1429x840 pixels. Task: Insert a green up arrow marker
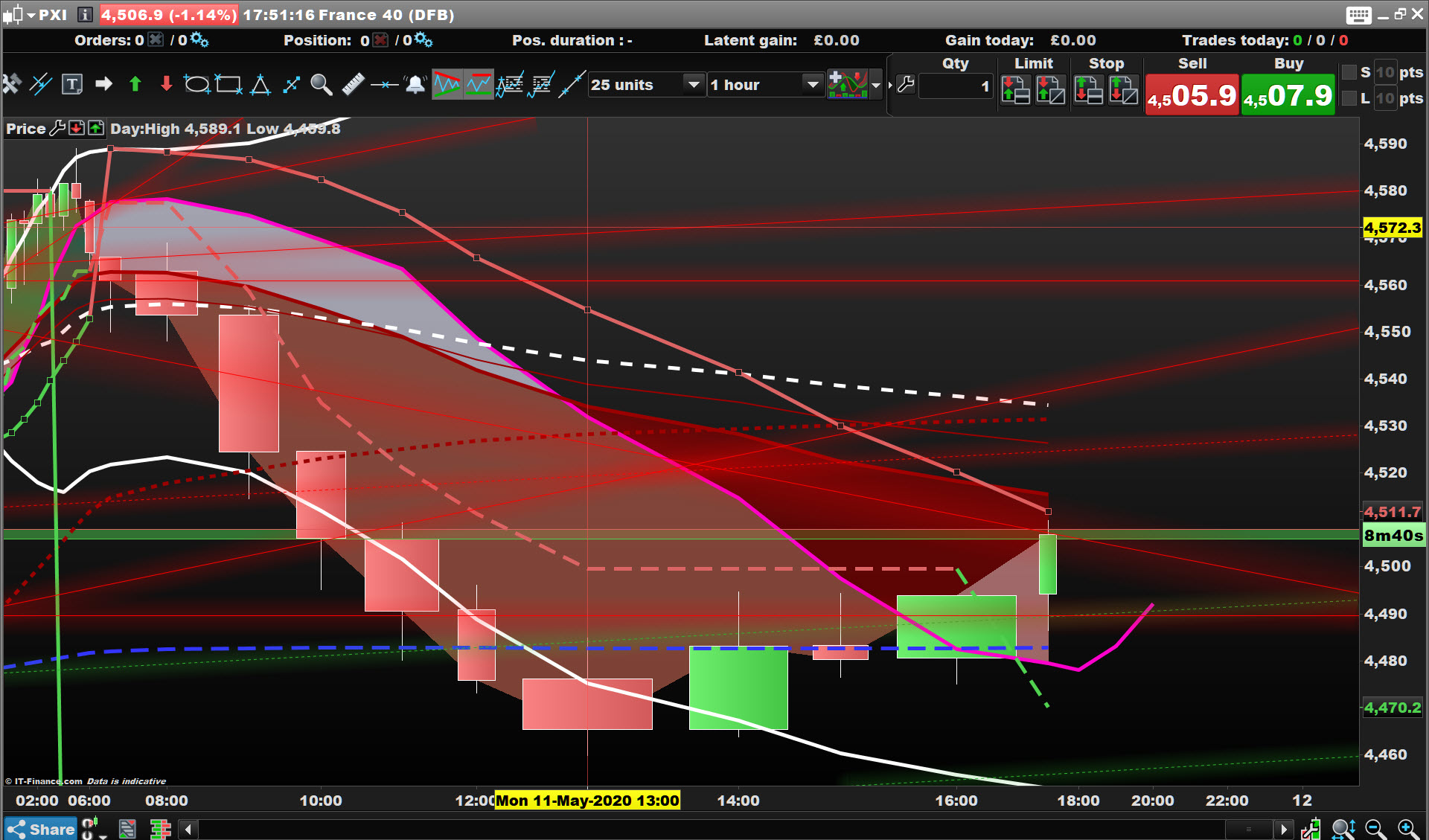(x=135, y=85)
